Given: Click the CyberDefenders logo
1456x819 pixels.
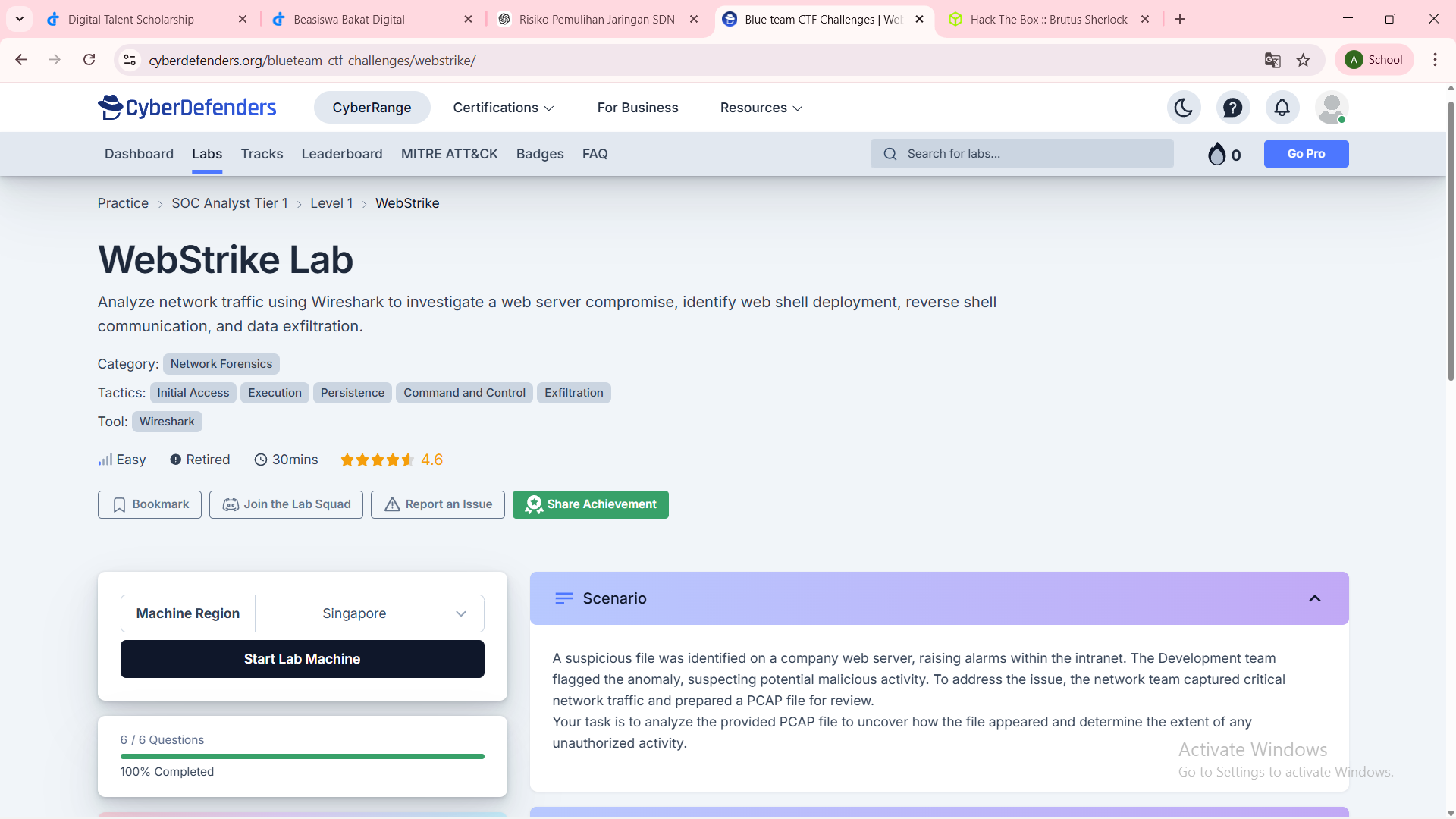Looking at the screenshot, I should tap(187, 107).
